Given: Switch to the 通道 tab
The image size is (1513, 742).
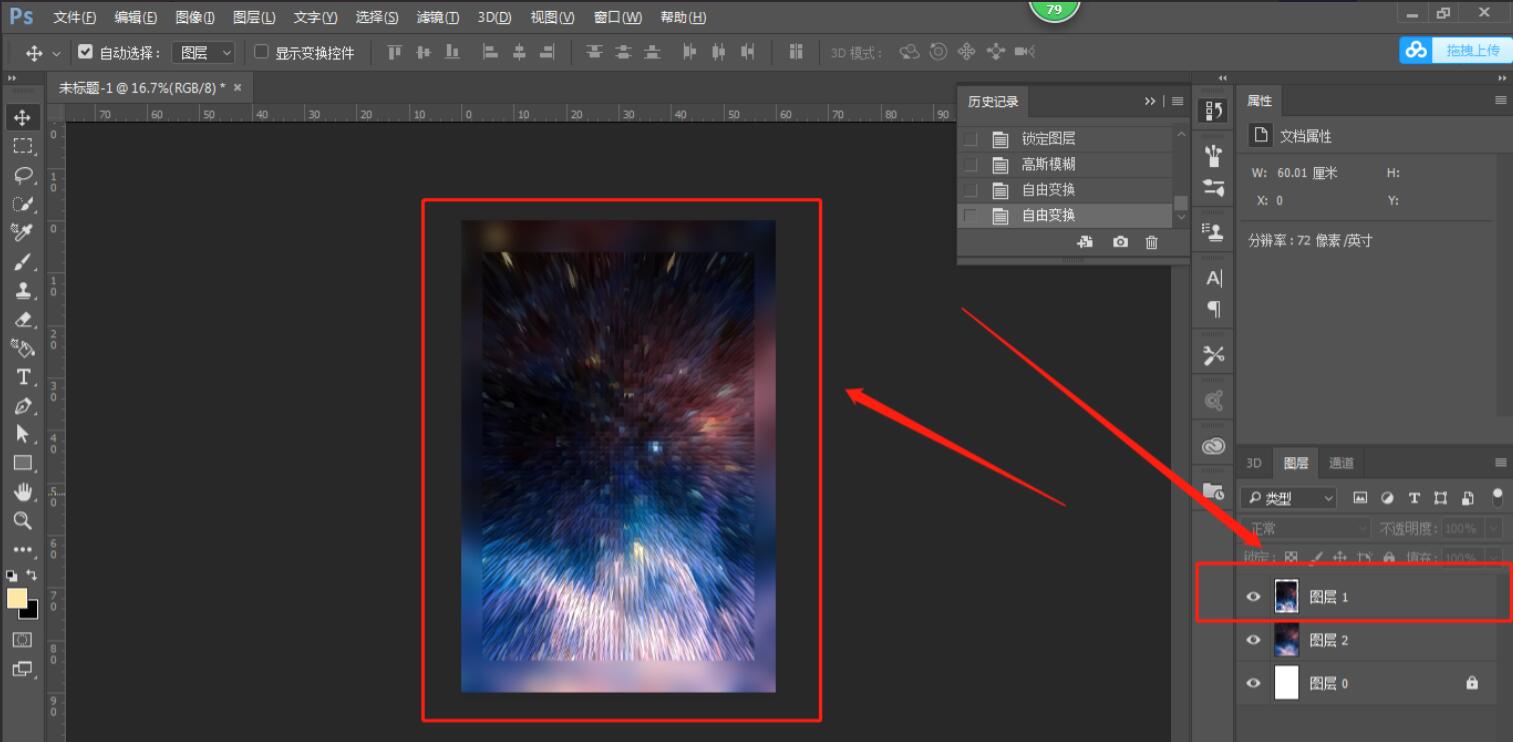Looking at the screenshot, I should 1341,463.
